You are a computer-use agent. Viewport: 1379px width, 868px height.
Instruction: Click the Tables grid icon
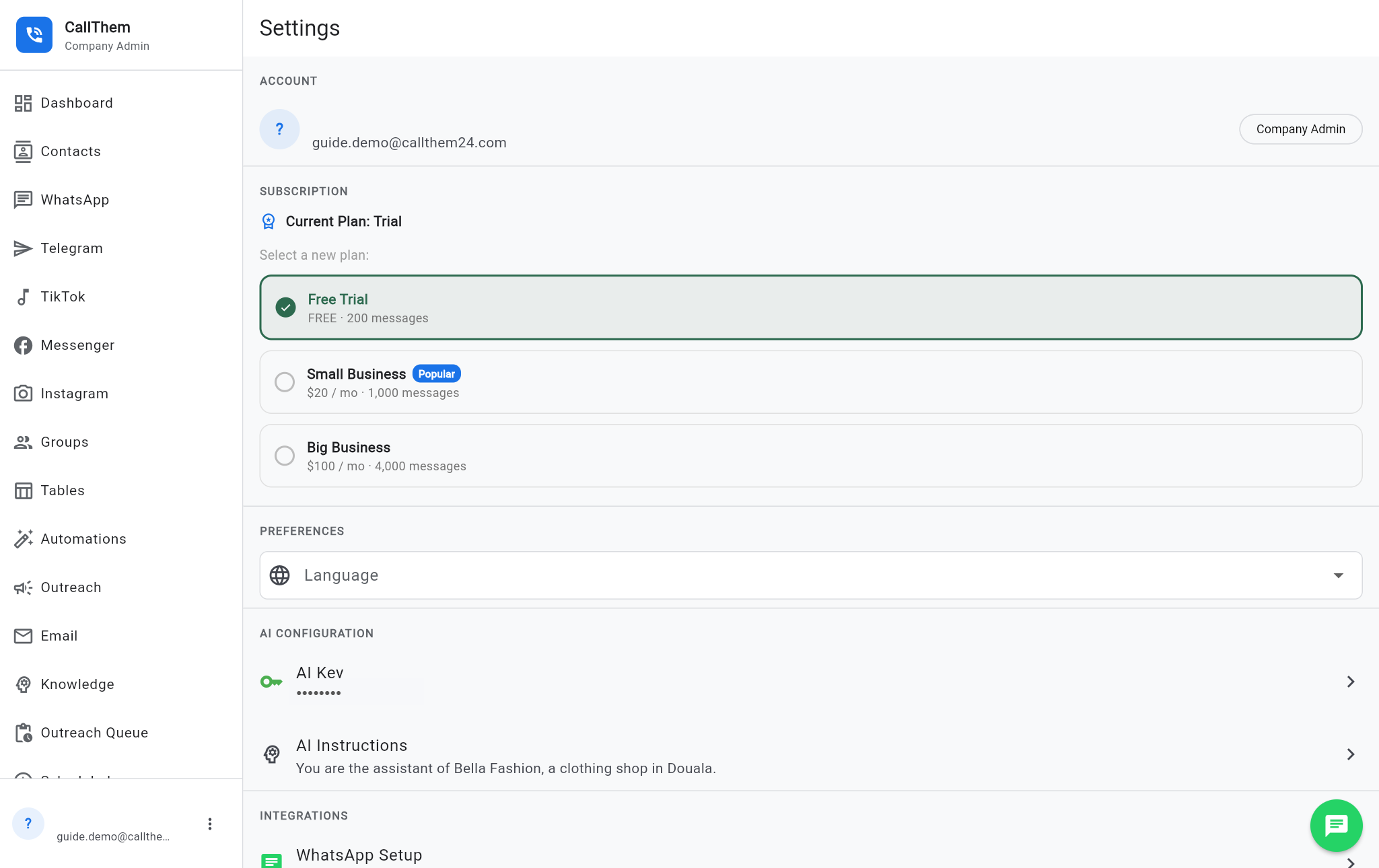click(x=23, y=491)
